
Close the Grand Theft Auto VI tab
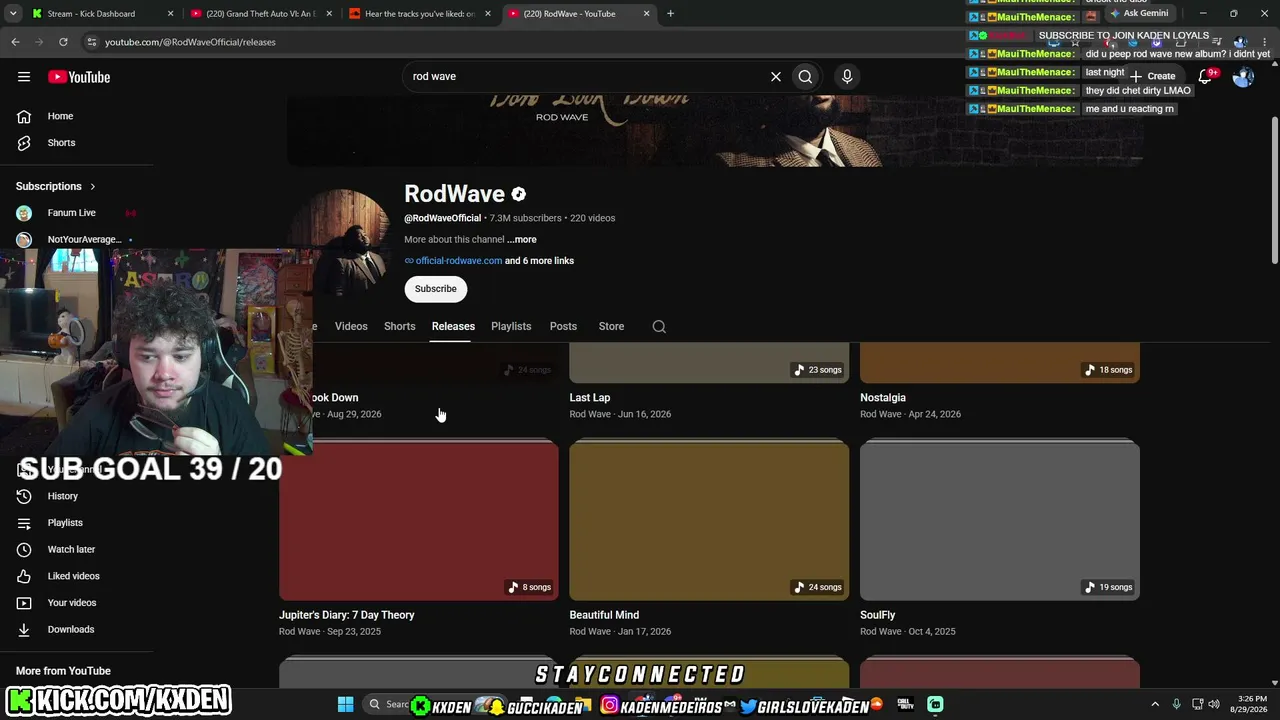[329, 14]
